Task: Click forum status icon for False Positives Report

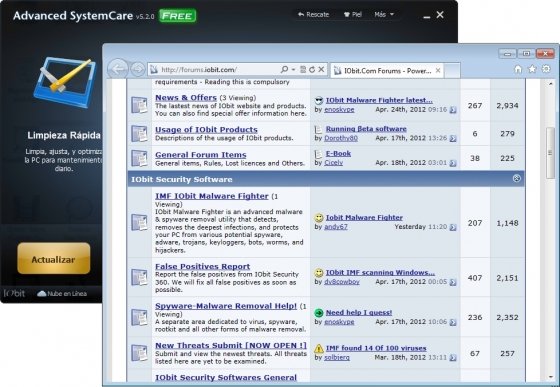Action: pos(139,277)
